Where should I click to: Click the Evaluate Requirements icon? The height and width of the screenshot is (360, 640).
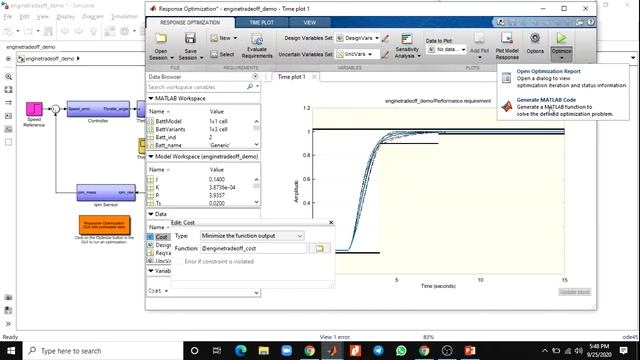pyautogui.click(x=257, y=40)
